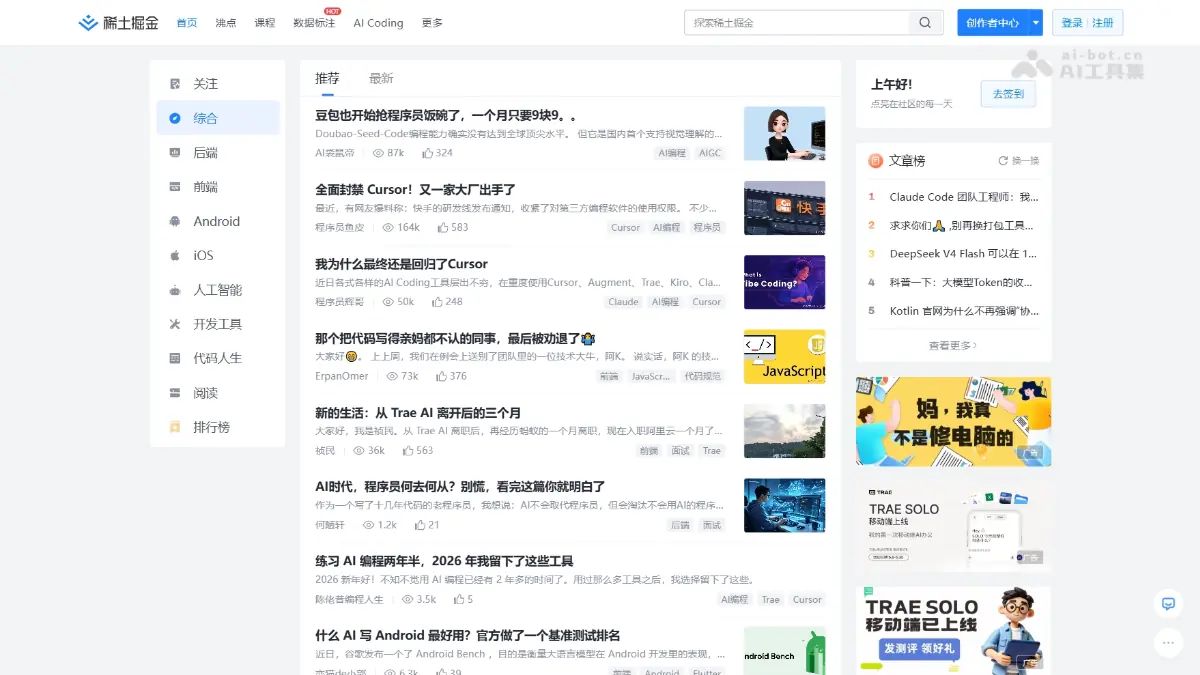Click the Trae tag on 新的生活 article
The height and width of the screenshot is (675, 1200).
coord(711,450)
